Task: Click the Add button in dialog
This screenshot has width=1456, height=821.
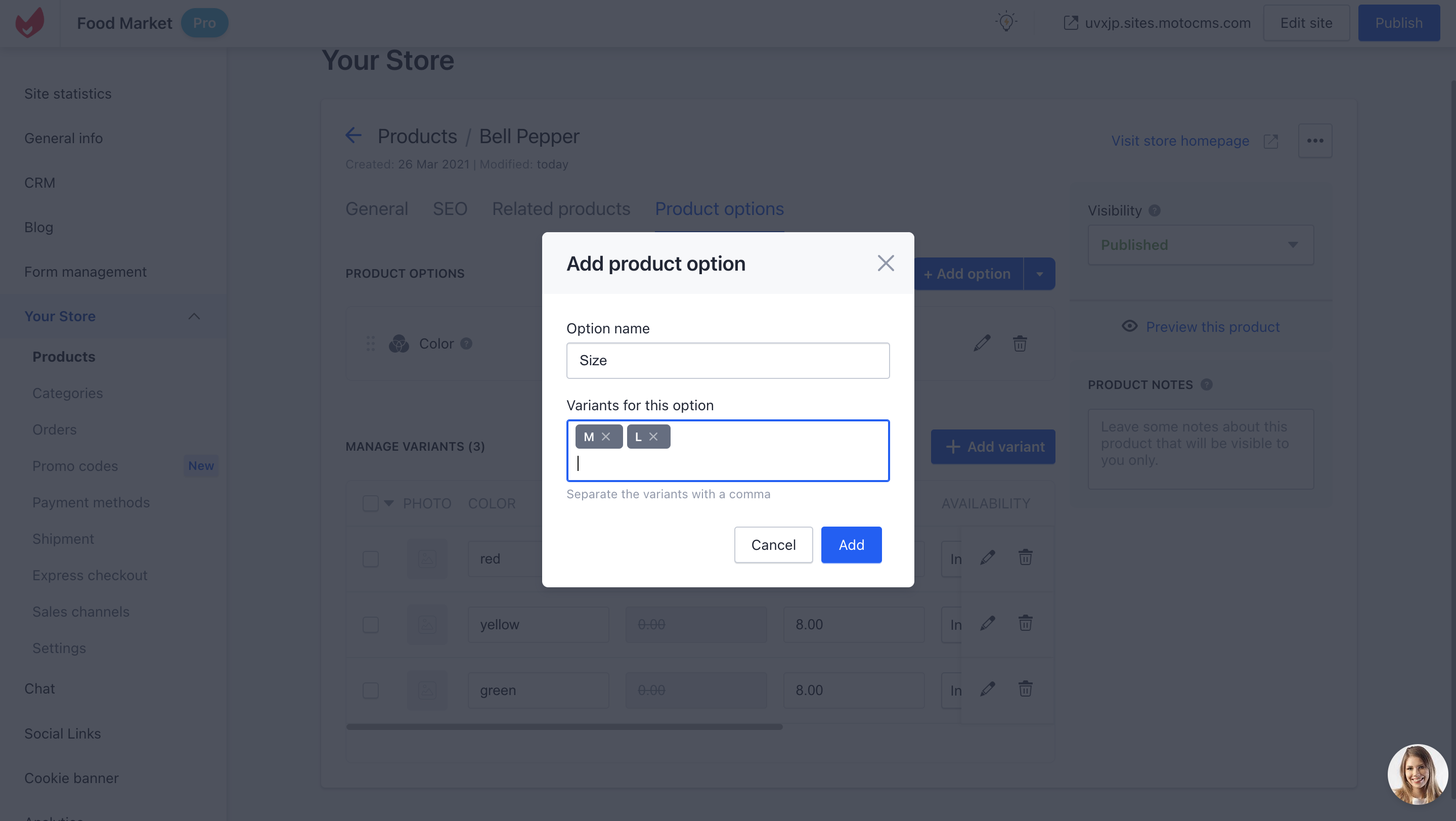Action: tap(851, 544)
